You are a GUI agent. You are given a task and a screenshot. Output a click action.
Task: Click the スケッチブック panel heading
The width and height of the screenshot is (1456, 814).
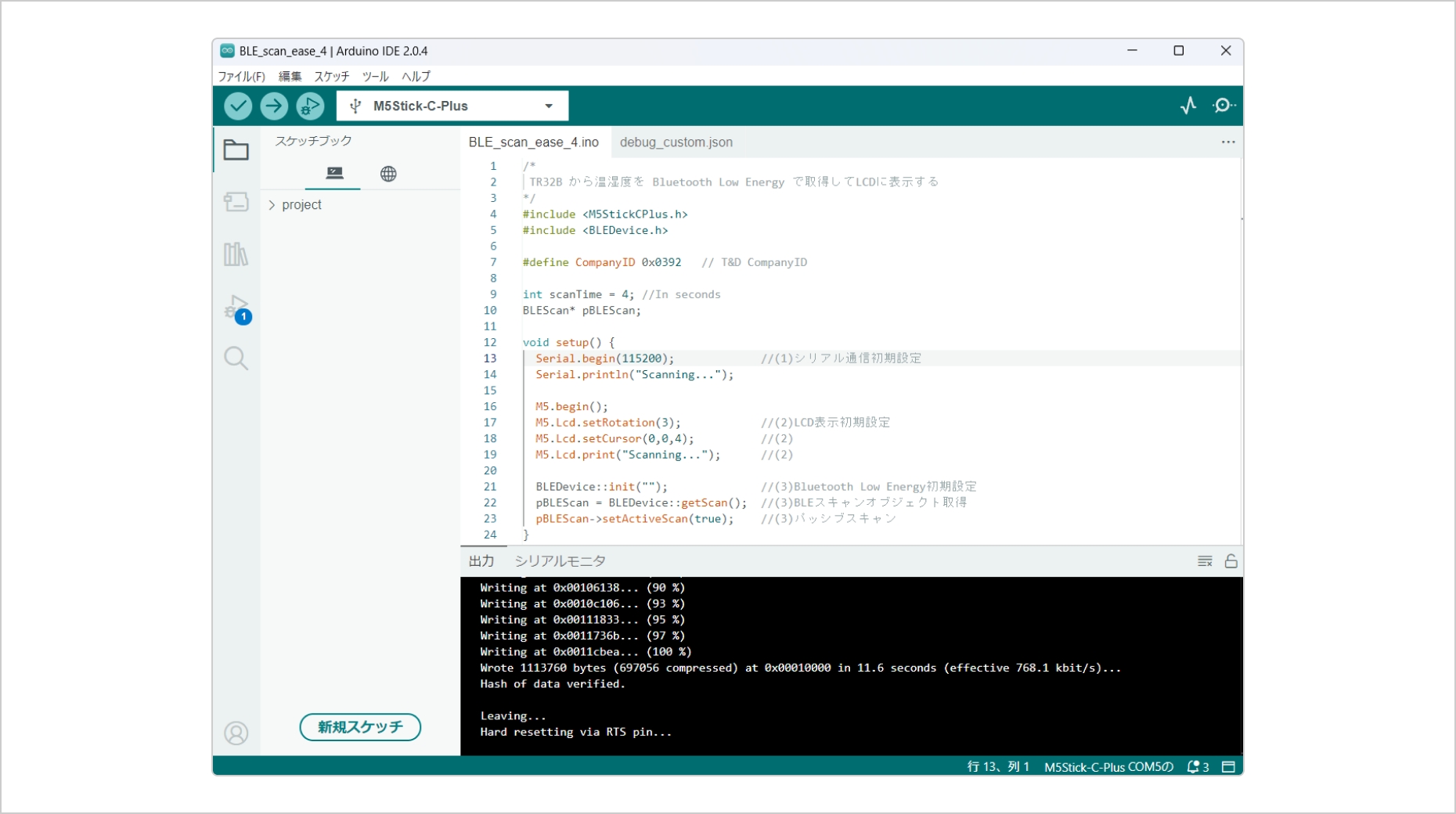[x=313, y=141]
